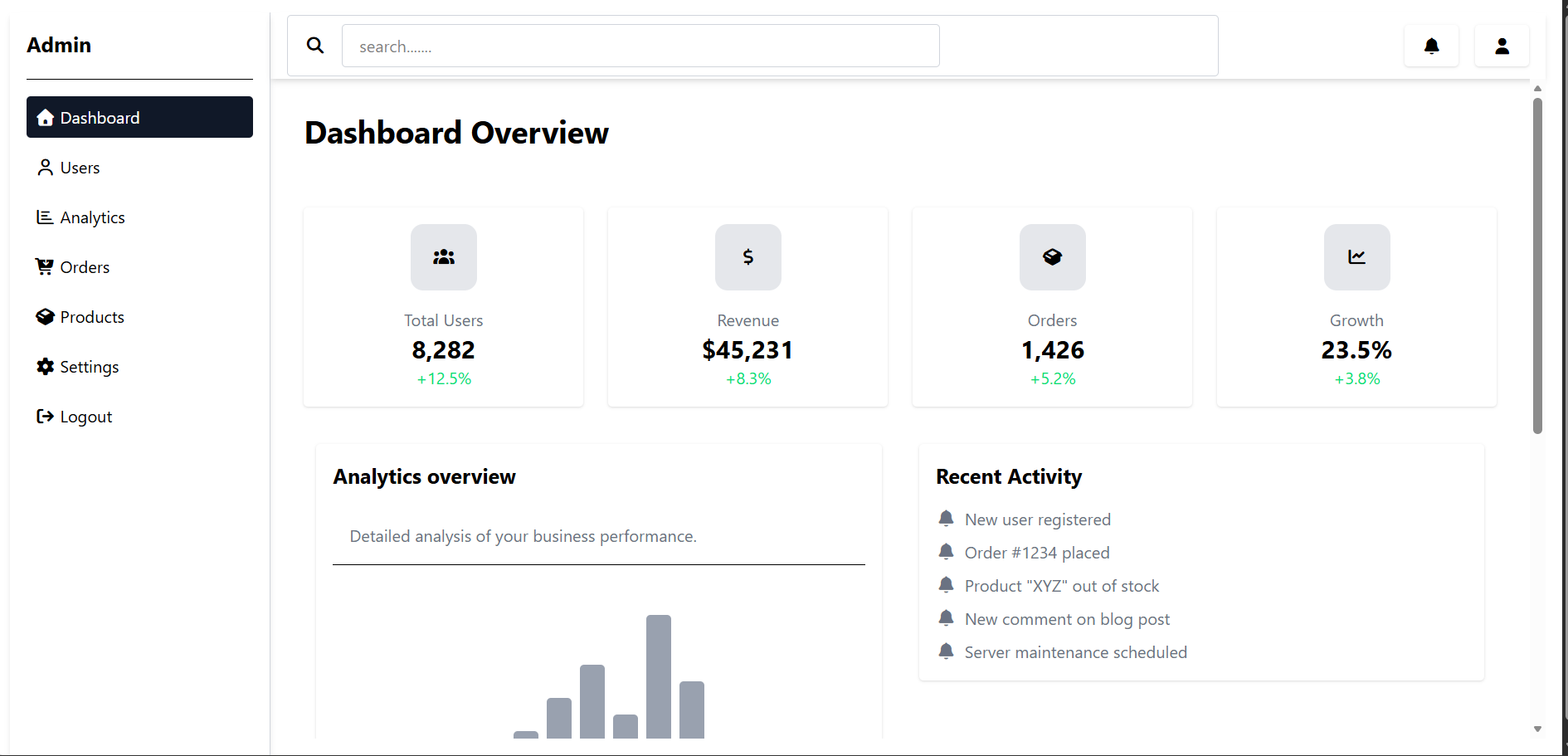Click the package icon on the Orders card

(1052, 257)
